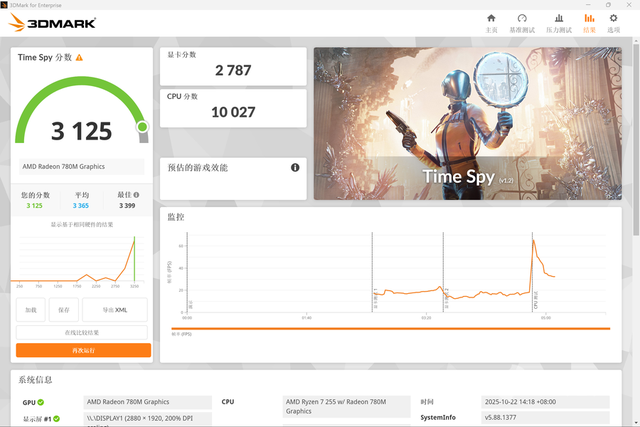This screenshot has height=427, width=640.
Task: Open the Options (选项) gear tab
Action: [x=613, y=23]
